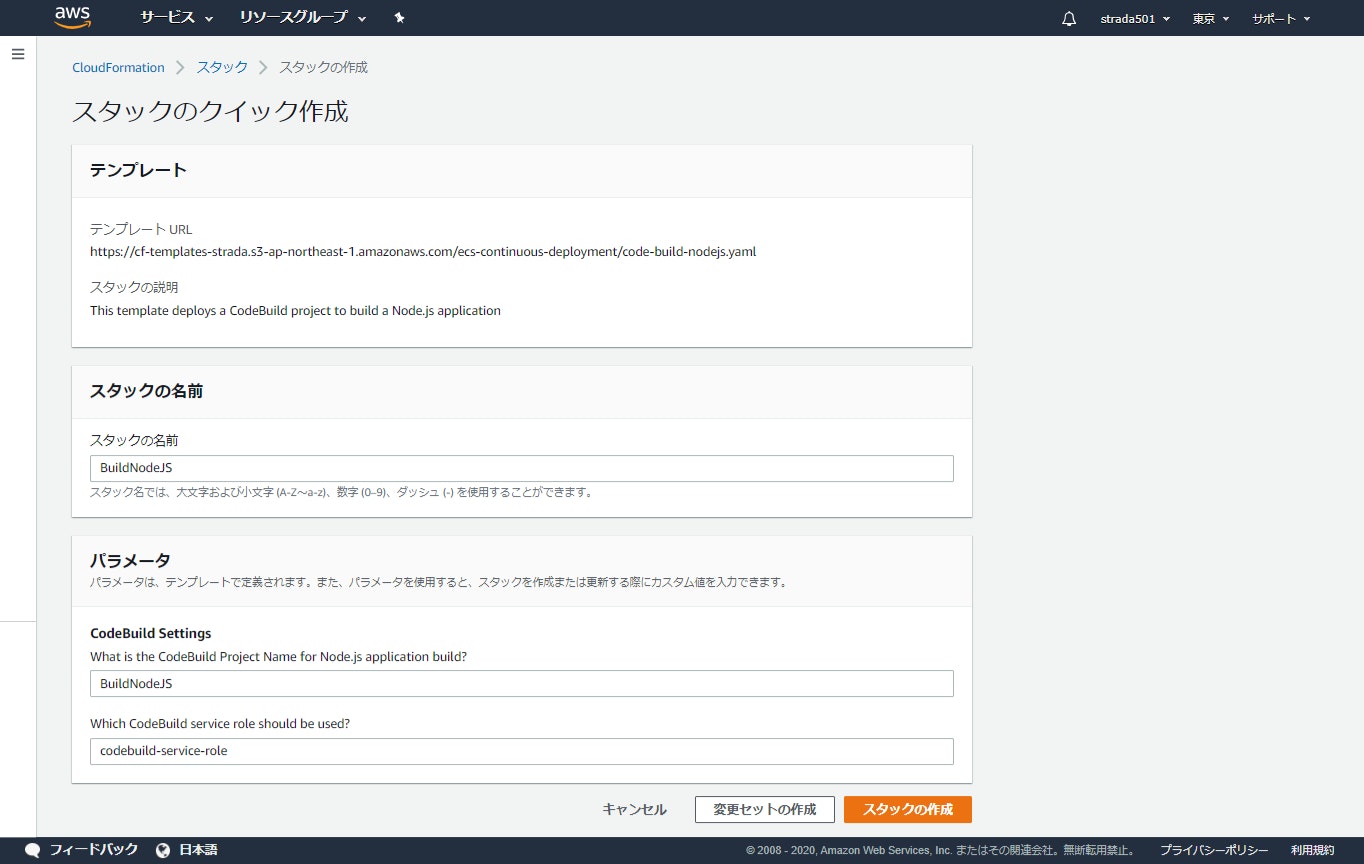
Task: Click the CodeBuild service role input field
Action: coord(522,751)
